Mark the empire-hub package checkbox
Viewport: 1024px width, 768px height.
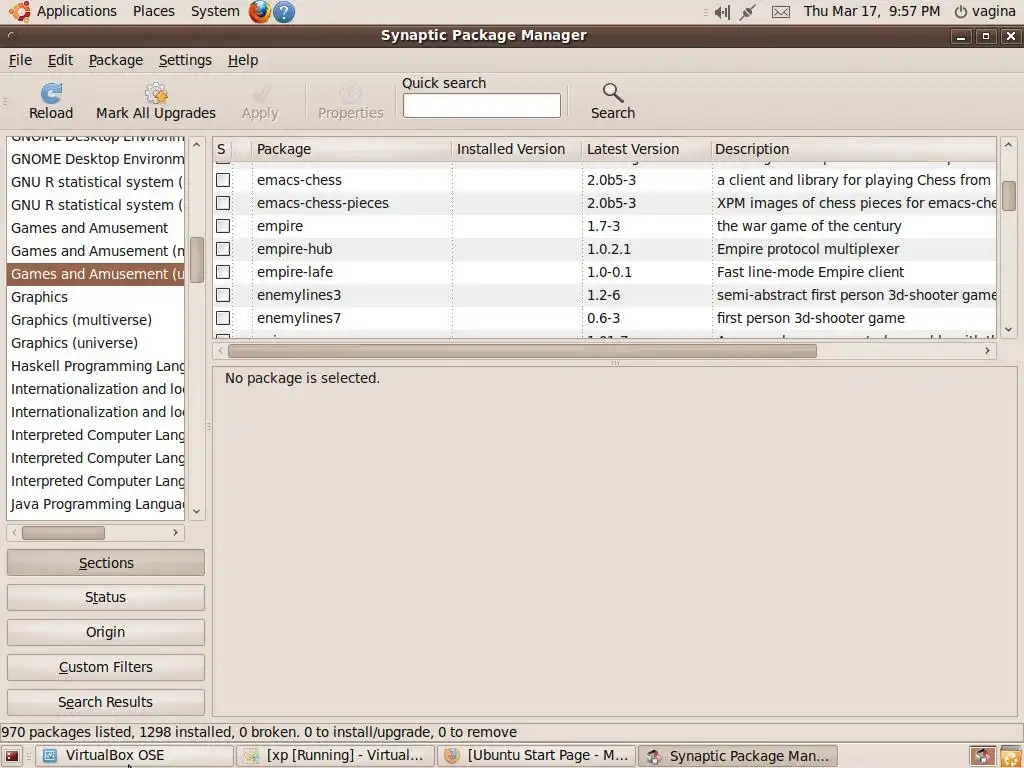click(x=223, y=249)
